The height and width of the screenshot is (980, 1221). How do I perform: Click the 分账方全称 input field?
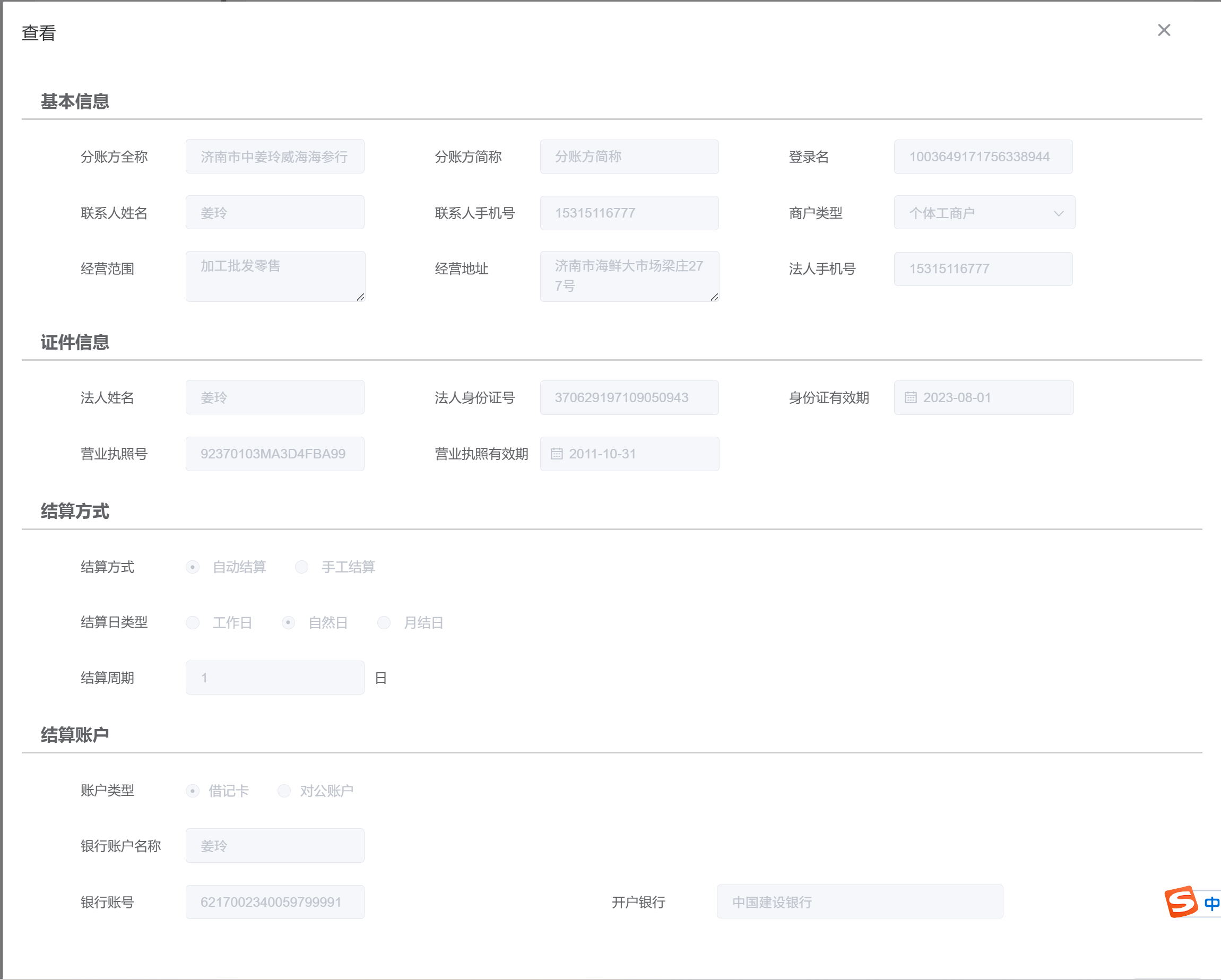click(275, 157)
